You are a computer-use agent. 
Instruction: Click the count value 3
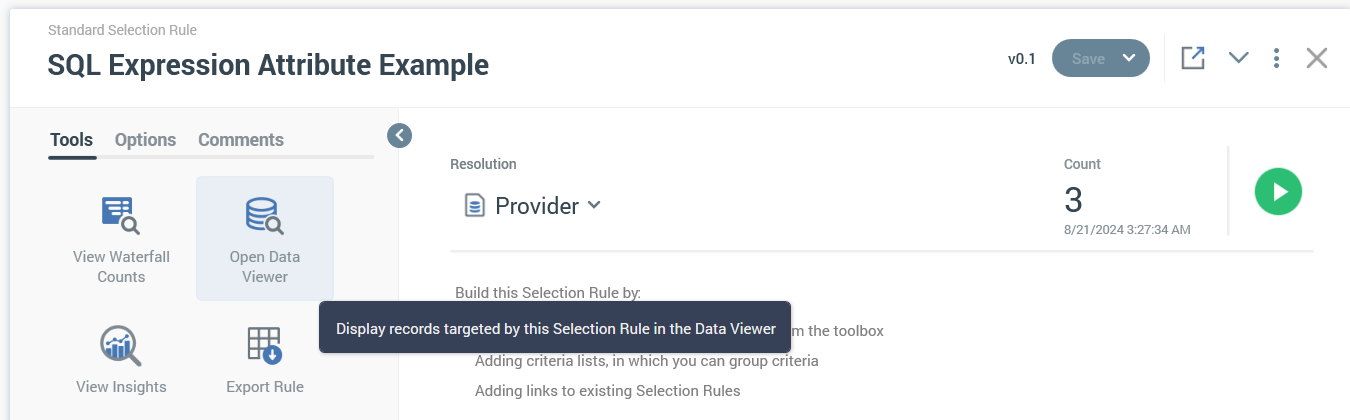(x=1073, y=200)
